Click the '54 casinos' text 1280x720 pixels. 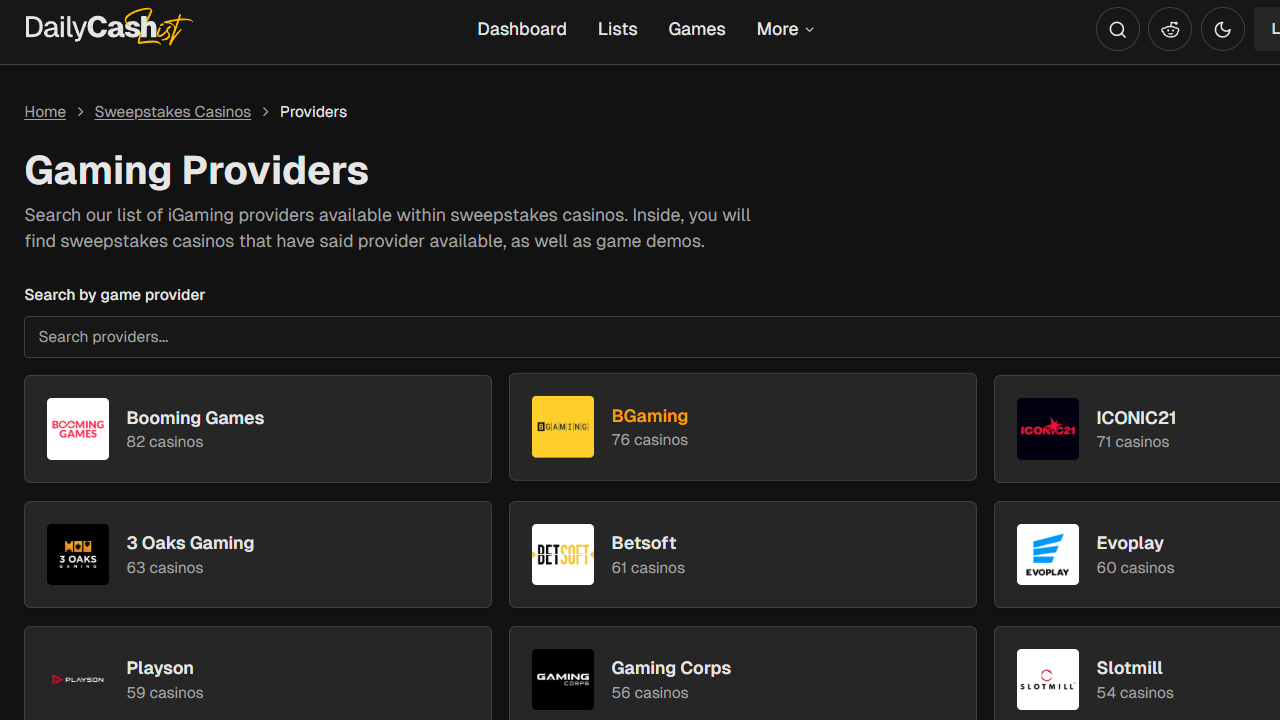1135,693
